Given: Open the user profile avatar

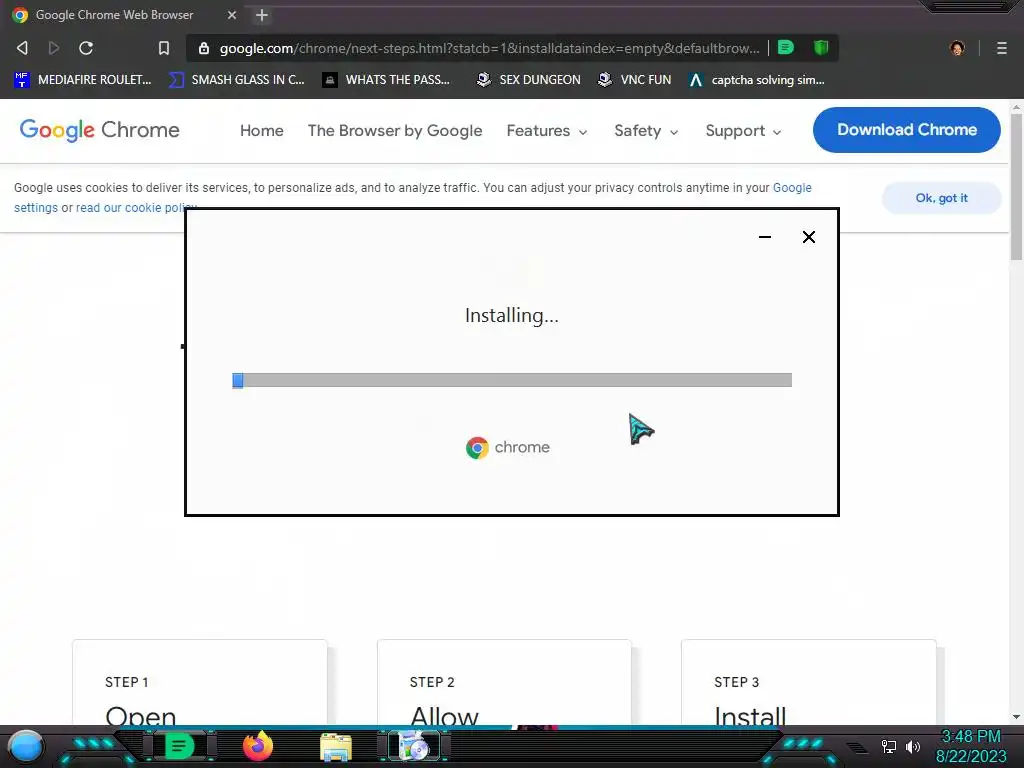Looking at the screenshot, I should 957,48.
